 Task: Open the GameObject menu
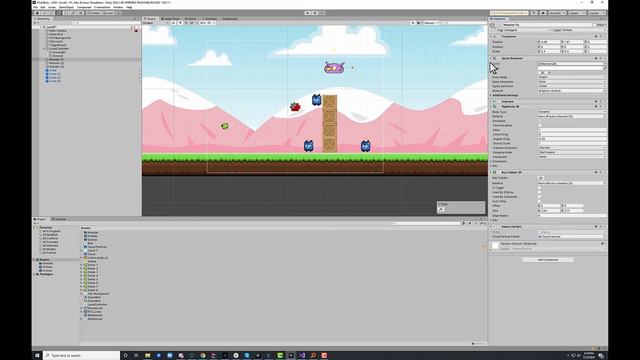pyautogui.click(x=66, y=7)
